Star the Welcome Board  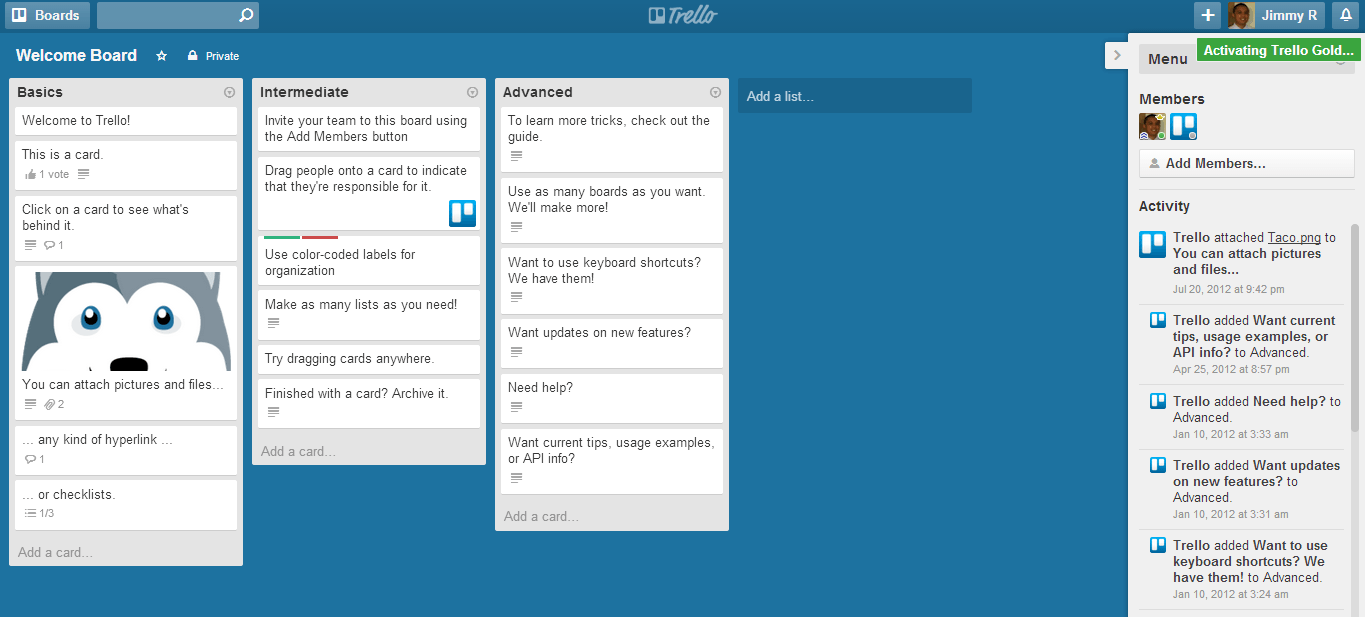(162, 56)
